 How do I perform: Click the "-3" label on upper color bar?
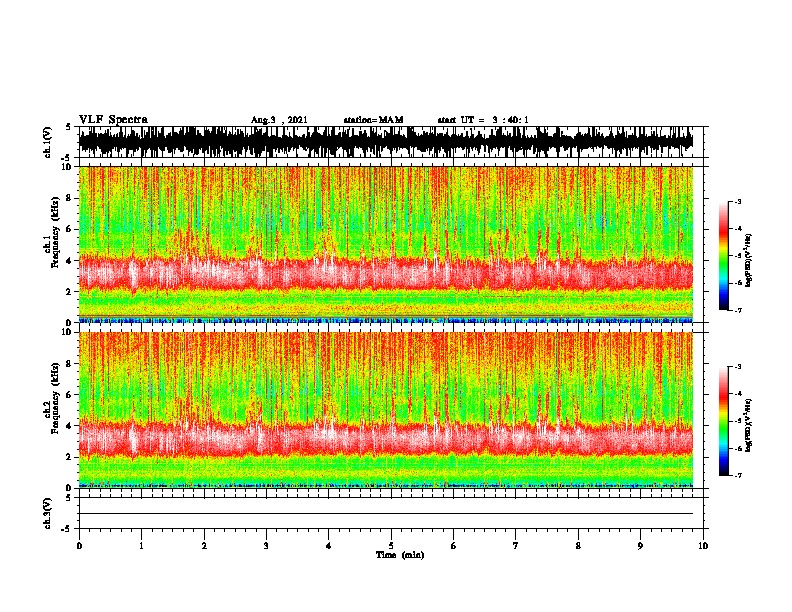(737, 202)
